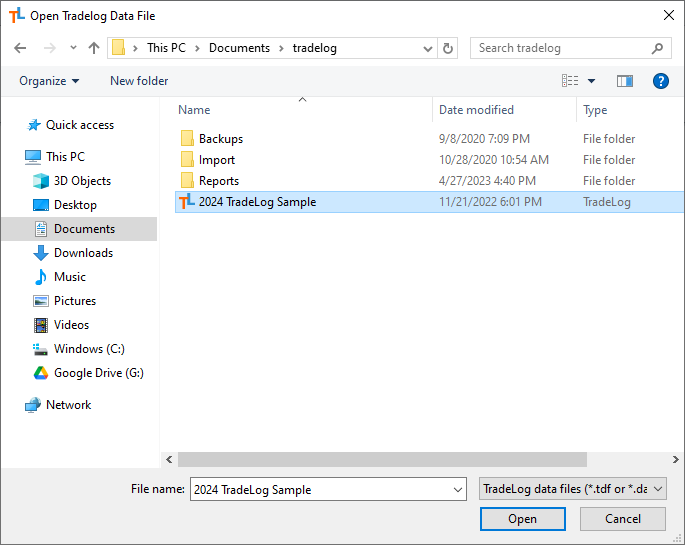Open Pictures in navigation pane

tap(75, 301)
